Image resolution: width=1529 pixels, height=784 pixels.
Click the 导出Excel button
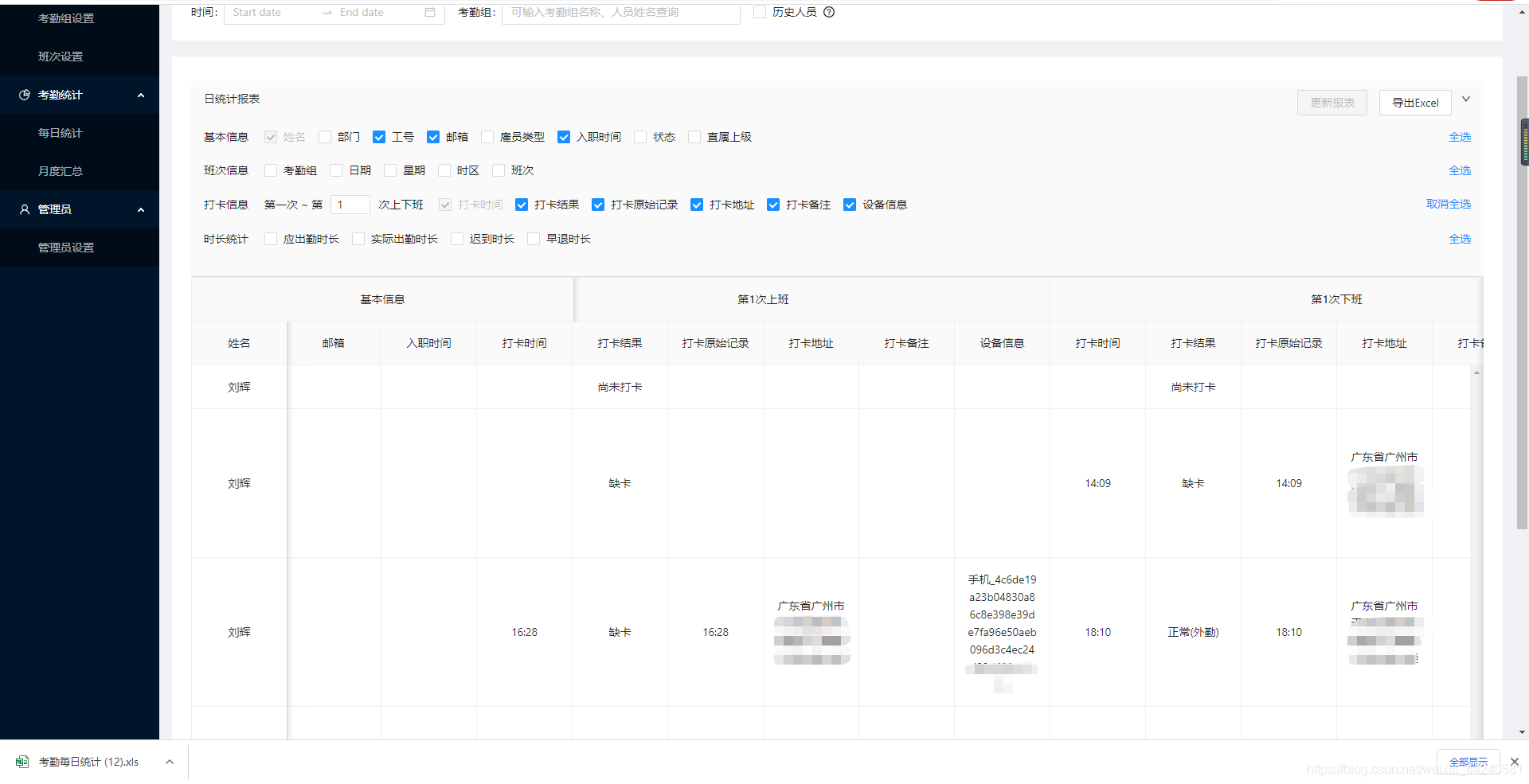pyautogui.click(x=1415, y=103)
